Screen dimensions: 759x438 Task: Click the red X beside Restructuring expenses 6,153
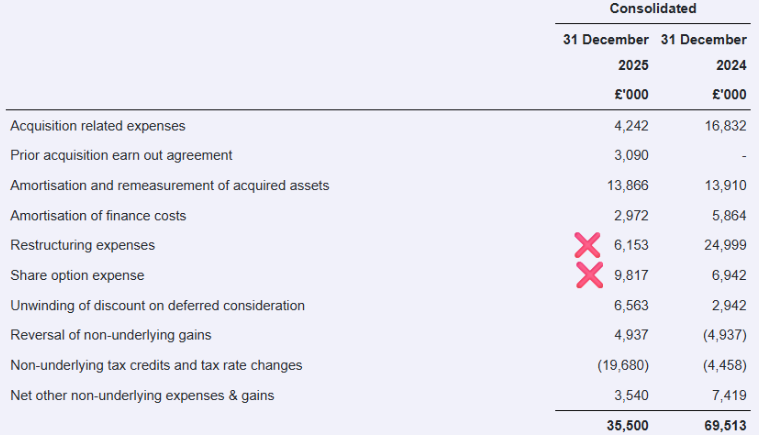coord(588,245)
